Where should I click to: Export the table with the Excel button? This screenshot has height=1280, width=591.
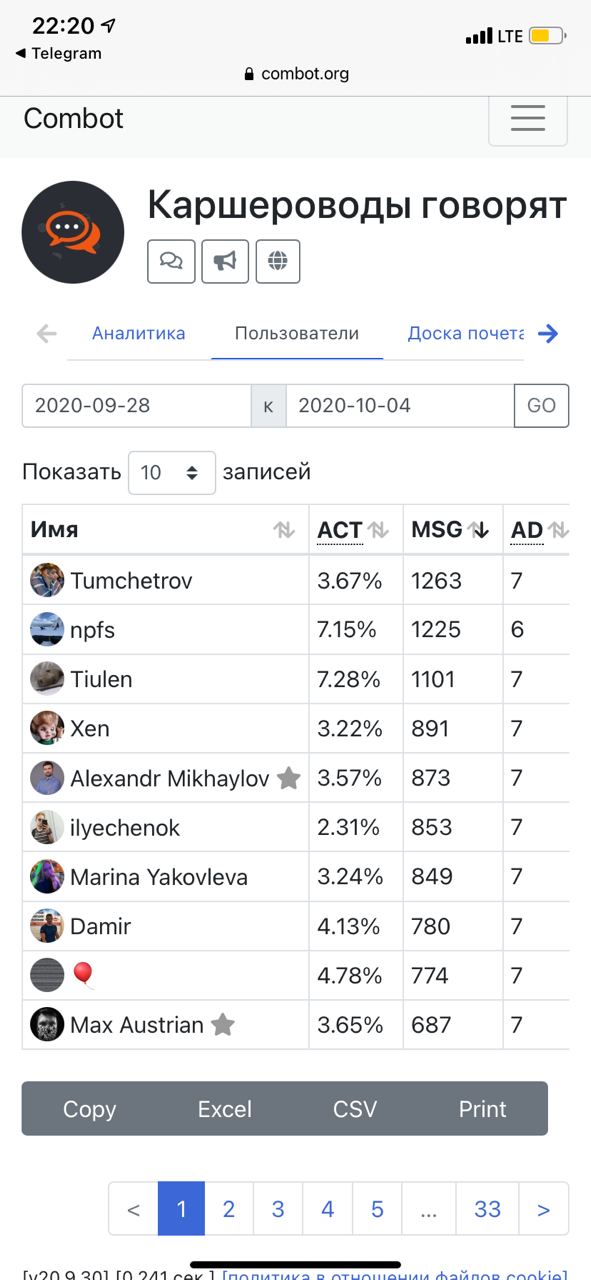225,1109
